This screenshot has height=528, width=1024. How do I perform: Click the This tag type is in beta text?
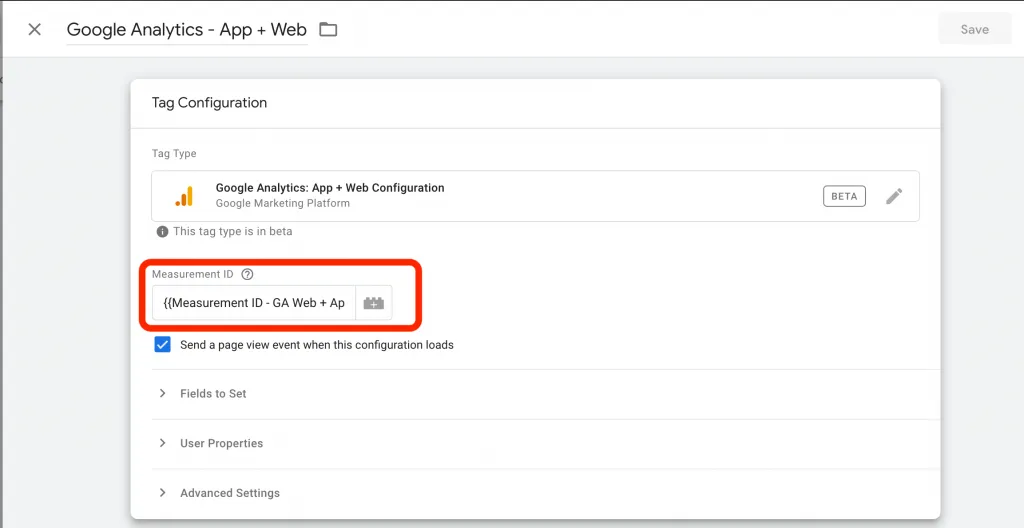(x=232, y=231)
